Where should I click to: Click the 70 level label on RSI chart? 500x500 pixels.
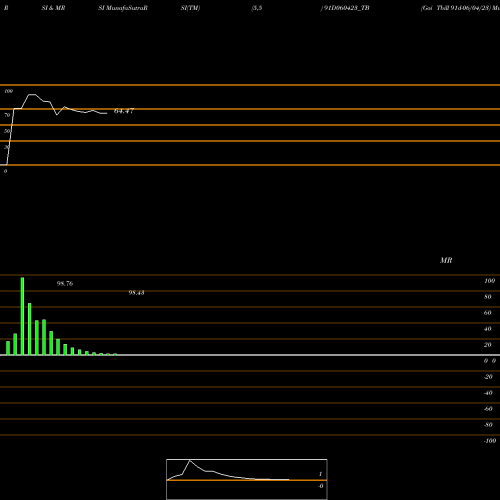click(7, 115)
